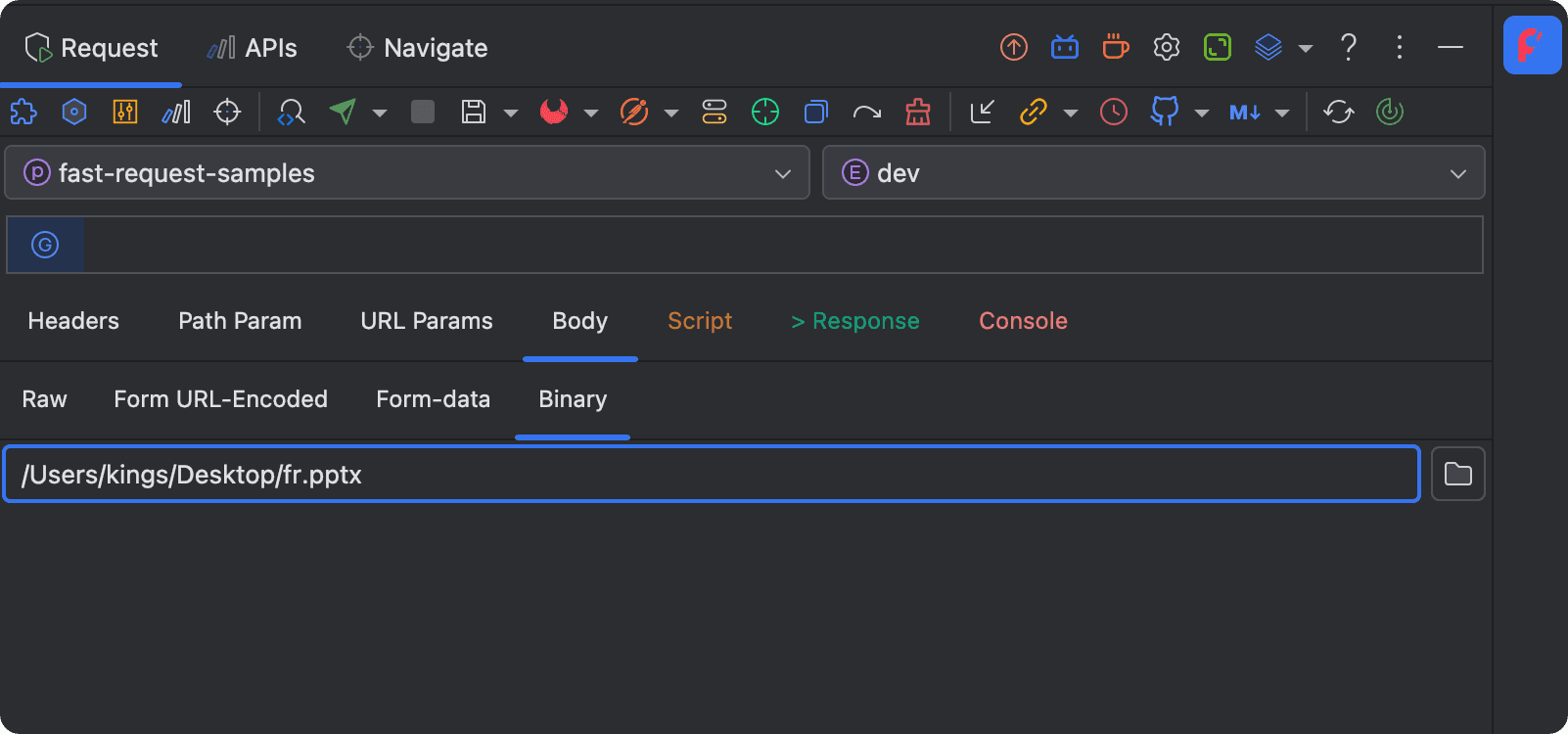Click the yellow chain link icon
Image resolution: width=1568 pixels, height=734 pixels.
pyautogui.click(x=1034, y=112)
